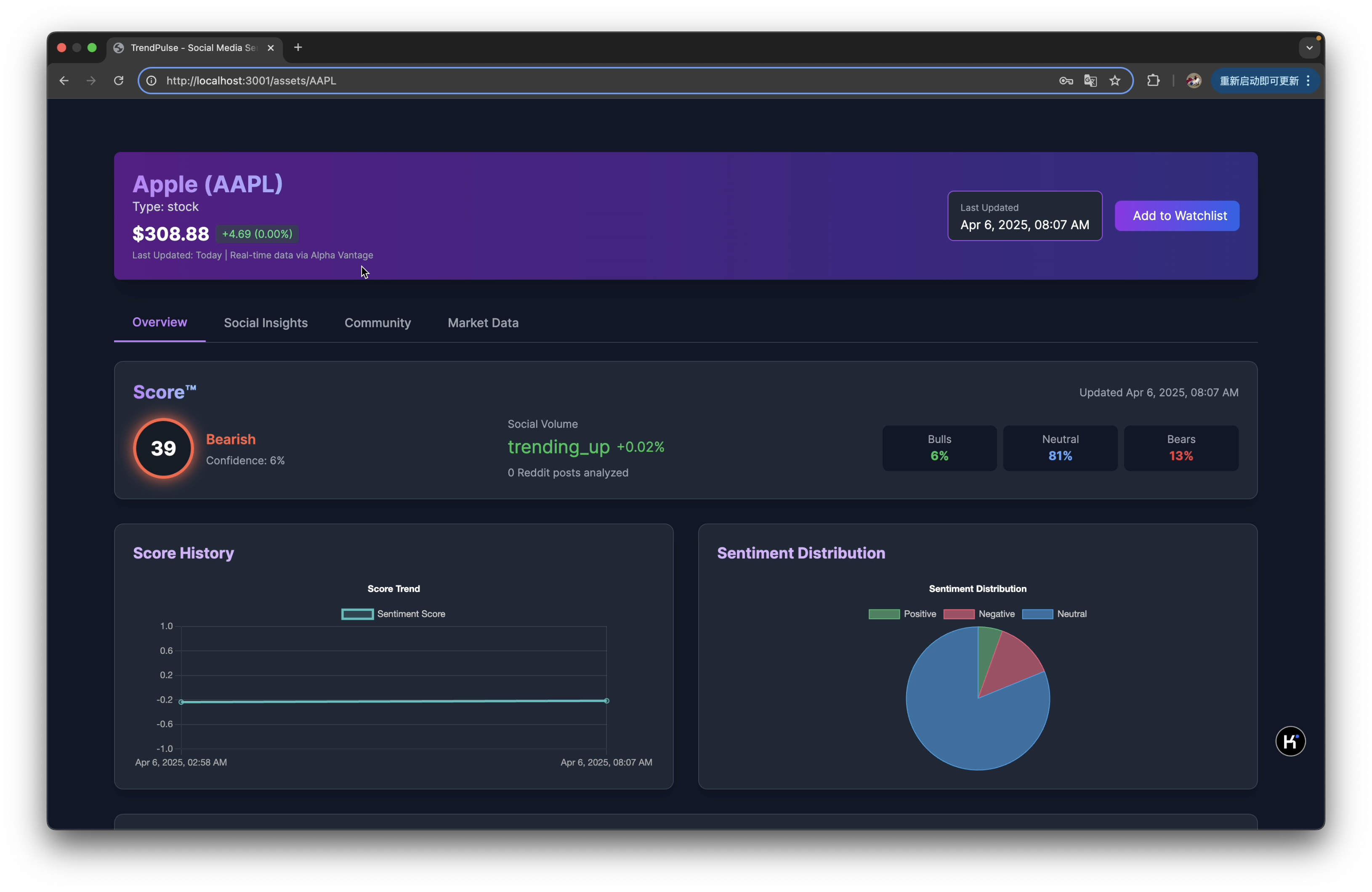The image size is (1372, 892).
Task: Click the translate page icon
Action: [1090, 81]
